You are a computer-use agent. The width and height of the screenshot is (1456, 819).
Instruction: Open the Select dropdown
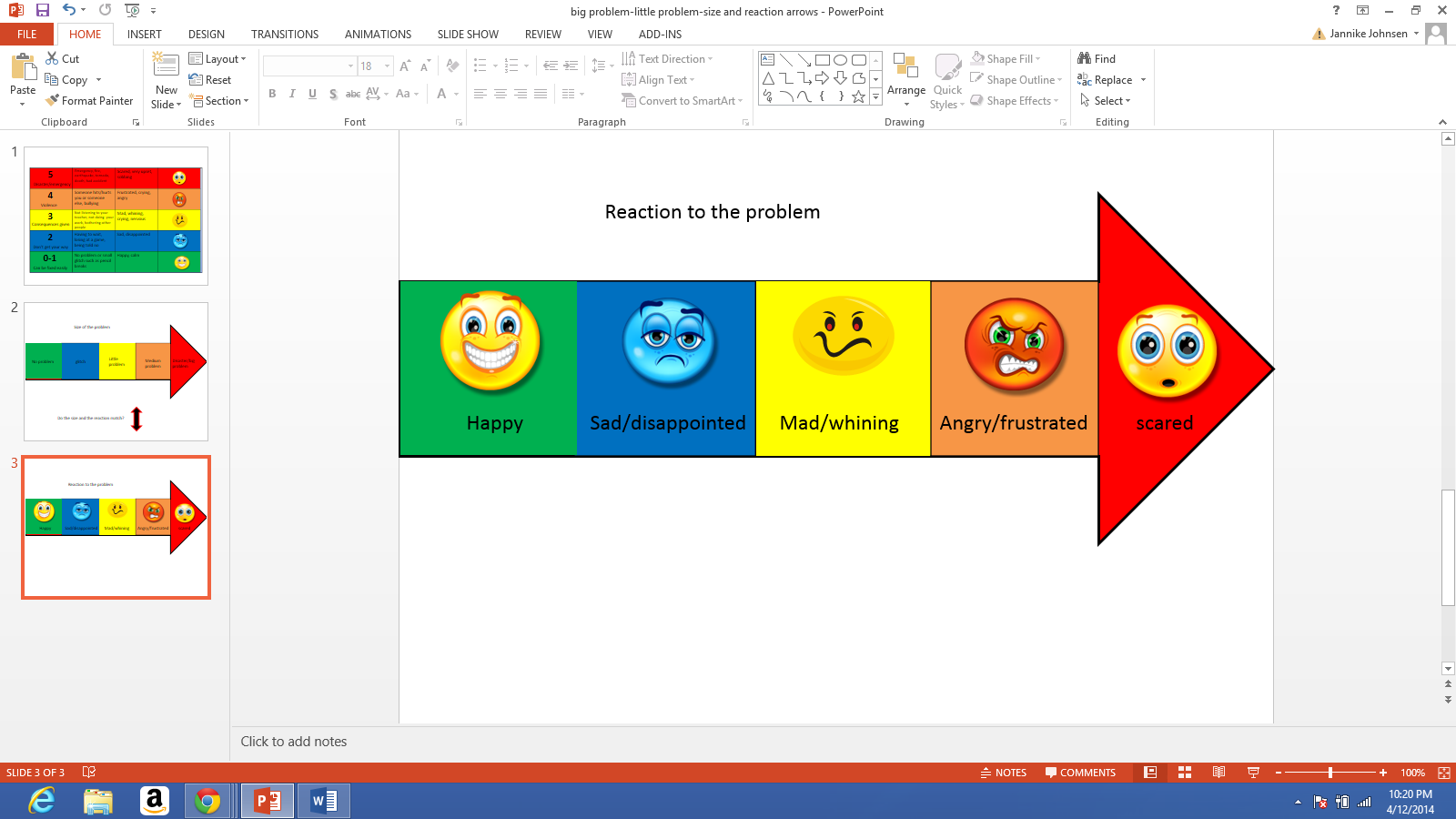click(1105, 101)
